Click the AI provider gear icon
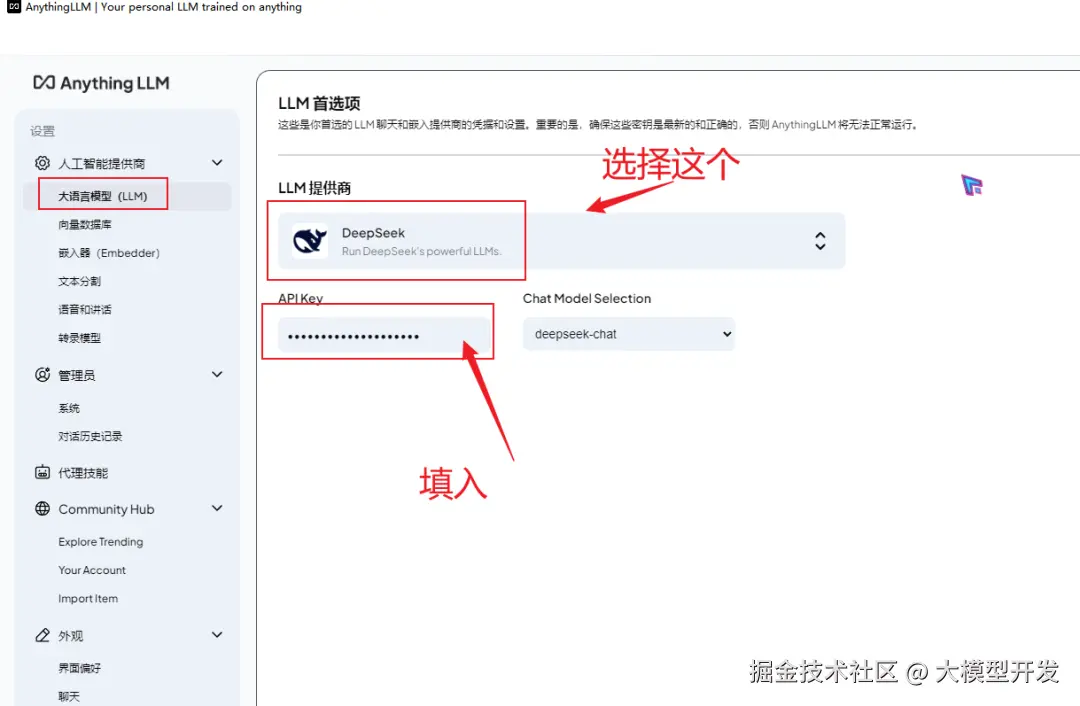Screen dimensions: 1080x706 pos(42,163)
